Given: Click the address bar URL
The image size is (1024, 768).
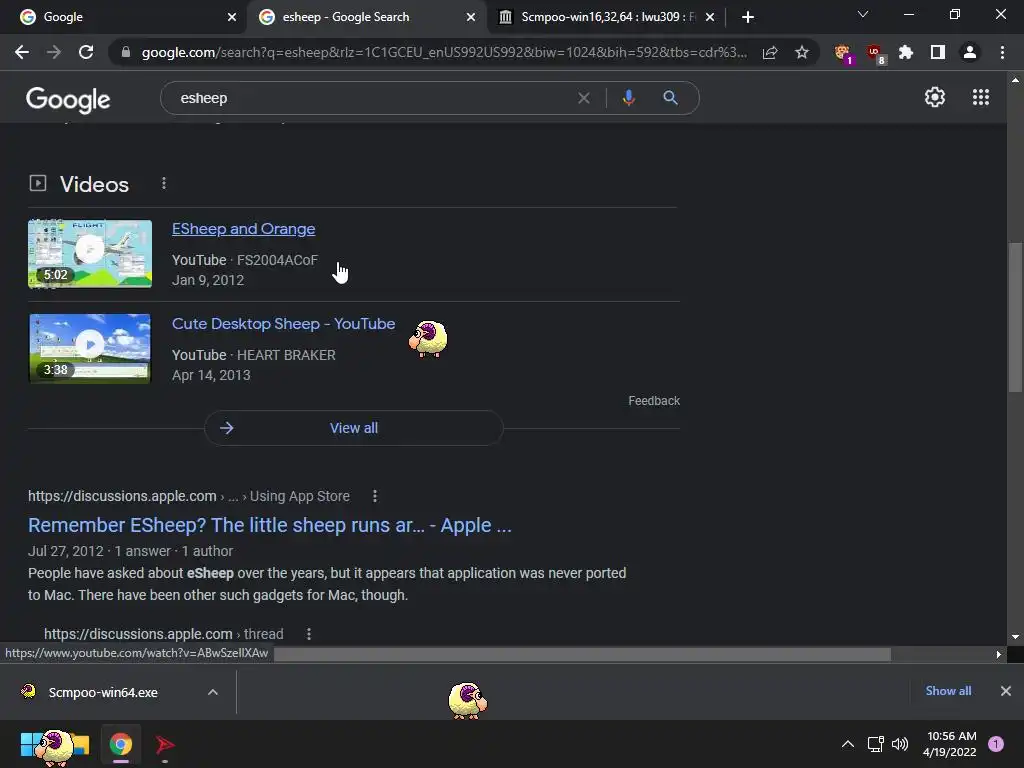Looking at the screenshot, I should click(x=444, y=52).
